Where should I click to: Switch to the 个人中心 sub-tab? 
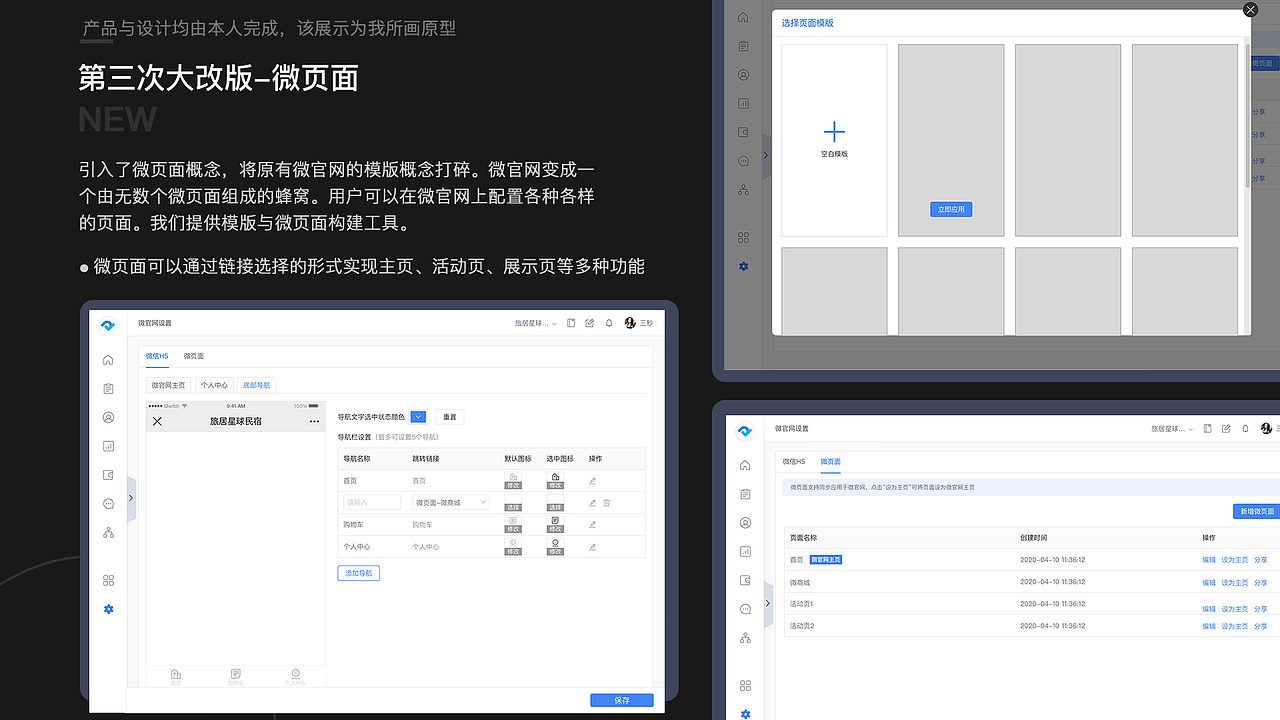[x=214, y=384]
